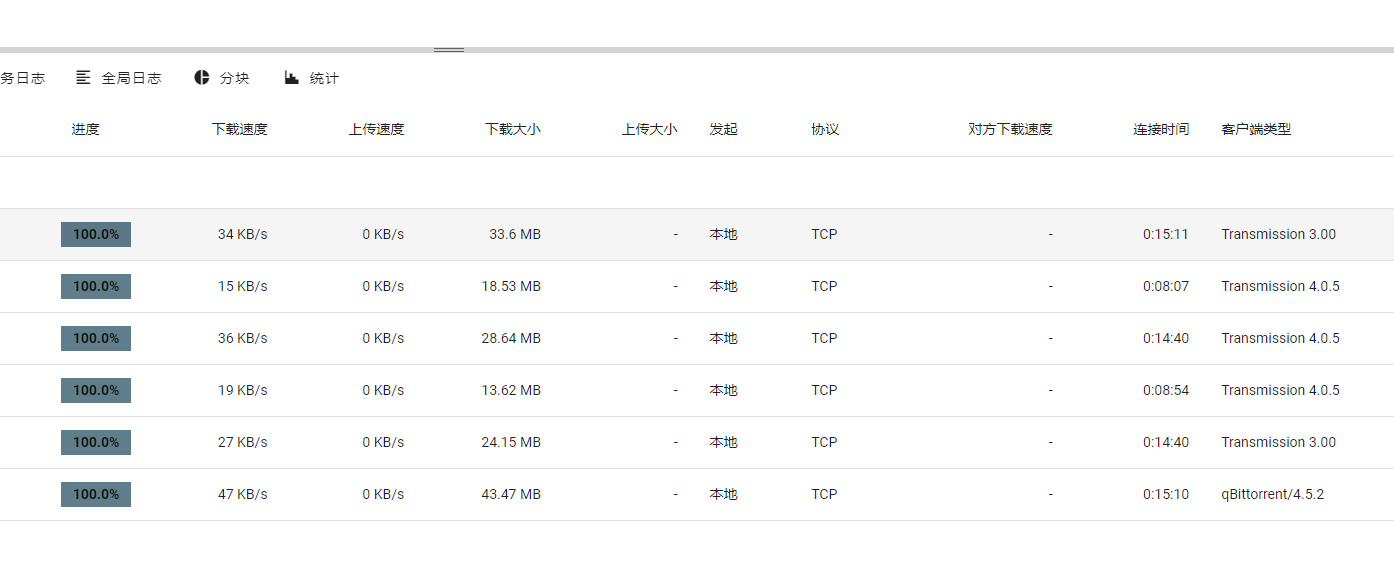The width and height of the screenshot is (1394, 568).
Task: Select the qBittorrent/4.5.2 peer row
Action: (x=697, y=494)
